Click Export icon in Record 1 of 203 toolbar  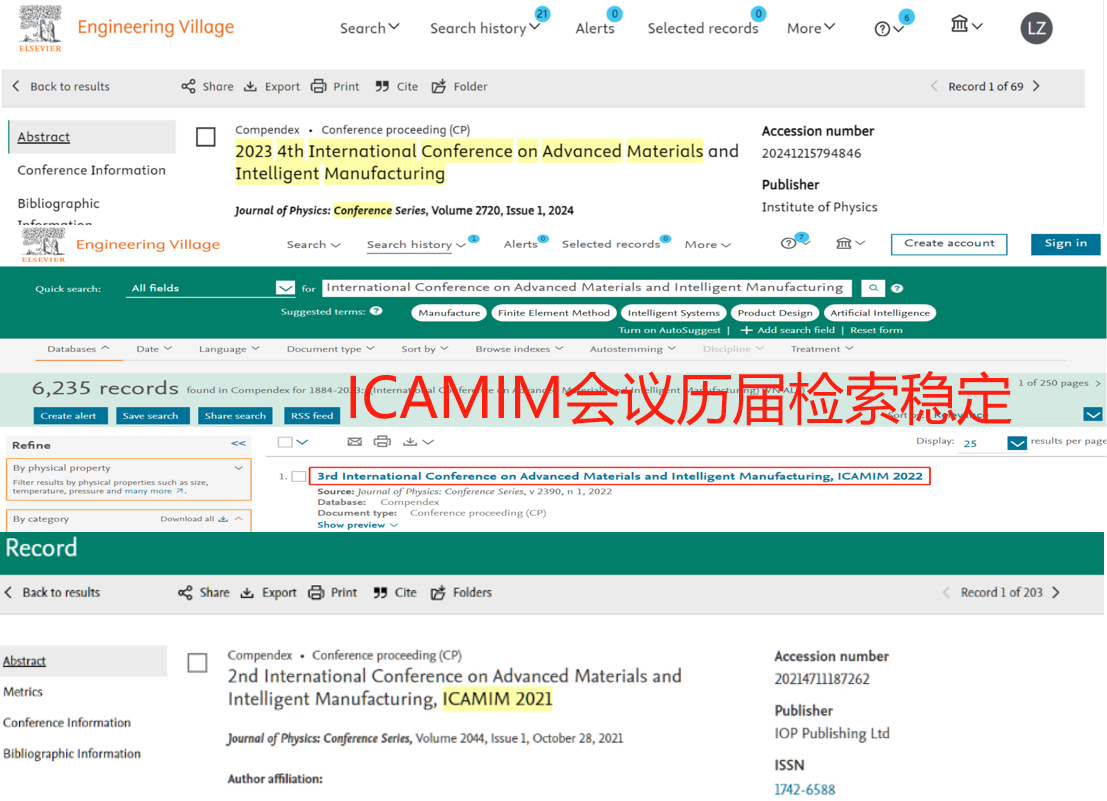tap(247, 593)
